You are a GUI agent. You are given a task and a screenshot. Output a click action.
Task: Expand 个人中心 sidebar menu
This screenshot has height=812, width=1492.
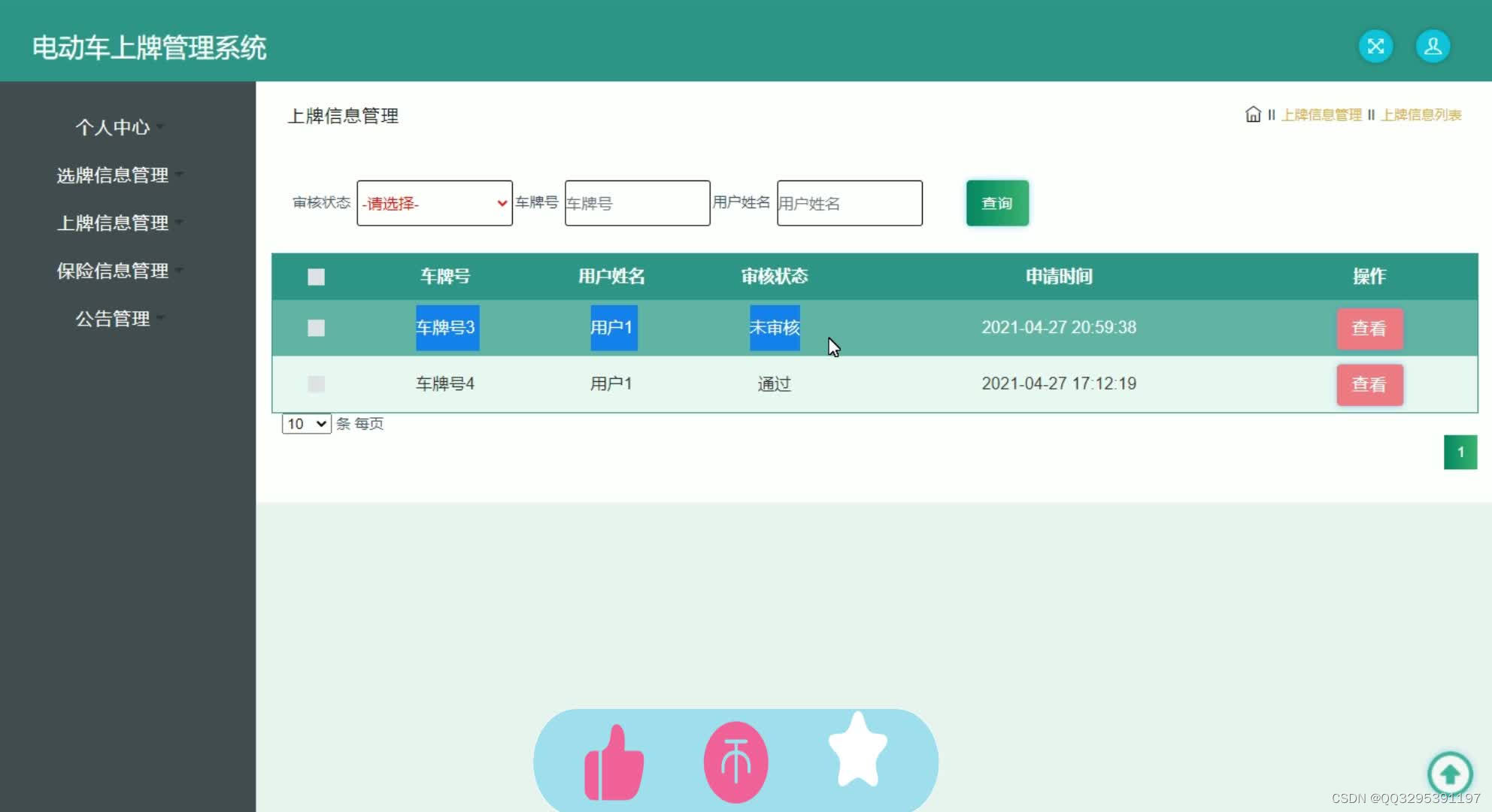click(x=119, y=127)
